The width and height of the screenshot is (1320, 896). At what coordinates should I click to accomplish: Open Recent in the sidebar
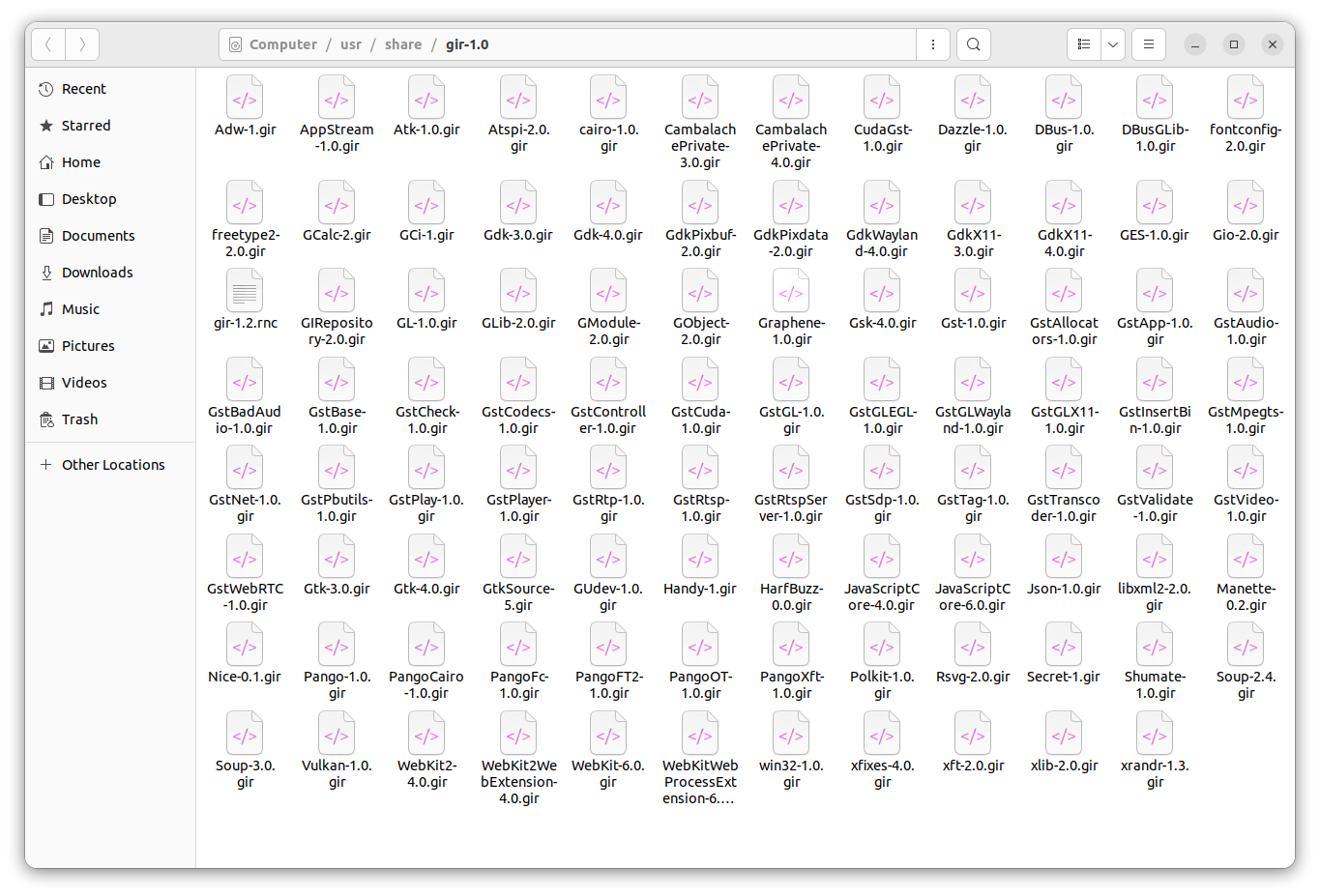click(x=111, y=89)
